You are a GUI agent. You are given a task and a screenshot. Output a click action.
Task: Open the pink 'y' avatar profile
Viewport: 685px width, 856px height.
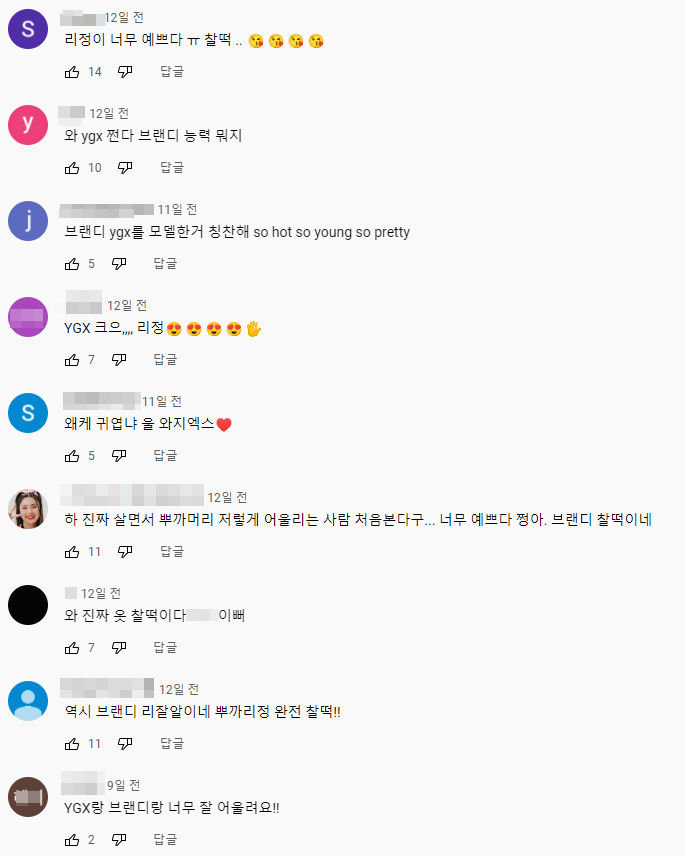pyautogui.click(x=28, y=125)
